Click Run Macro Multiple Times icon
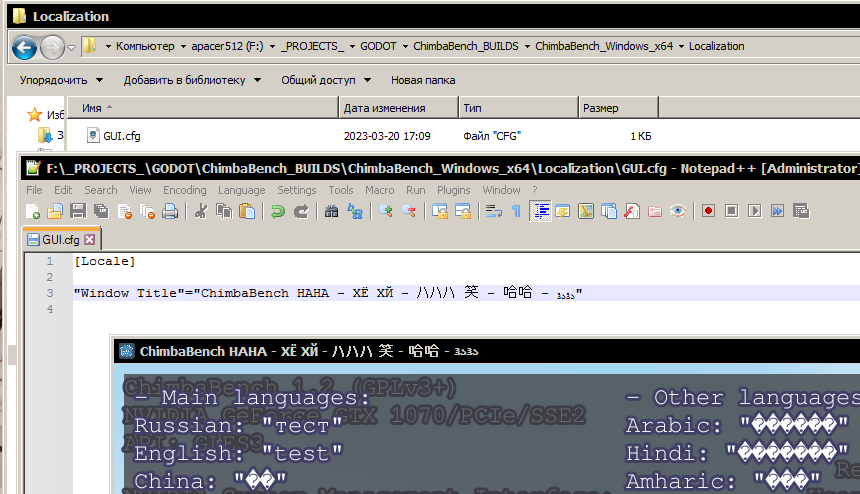860x494 pixels. coord(777,211)
